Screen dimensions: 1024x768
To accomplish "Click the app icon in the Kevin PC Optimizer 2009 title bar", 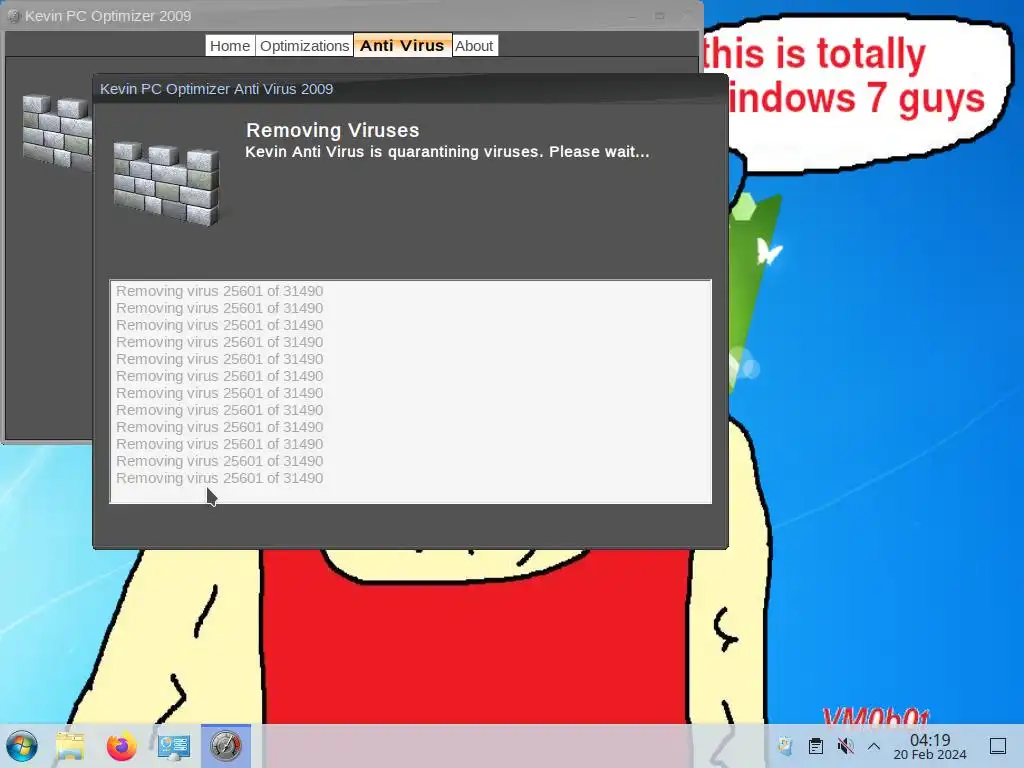I will click(x=14, y=16).
